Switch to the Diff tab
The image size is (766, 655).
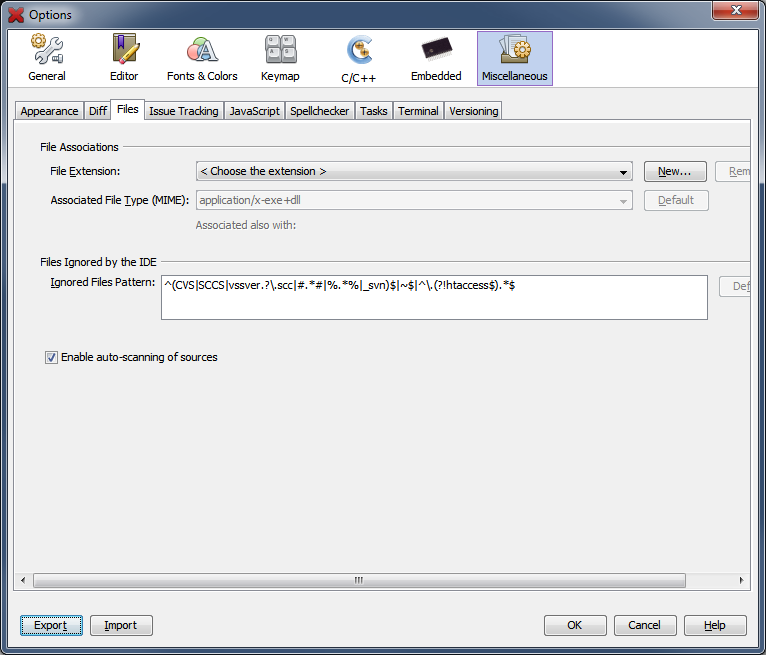tap(98, 111)
